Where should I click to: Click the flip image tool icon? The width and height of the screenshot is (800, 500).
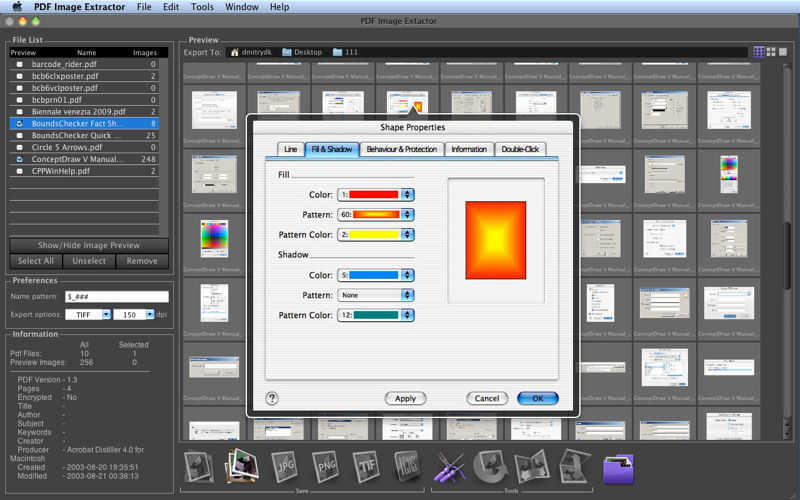coord(532,467)
